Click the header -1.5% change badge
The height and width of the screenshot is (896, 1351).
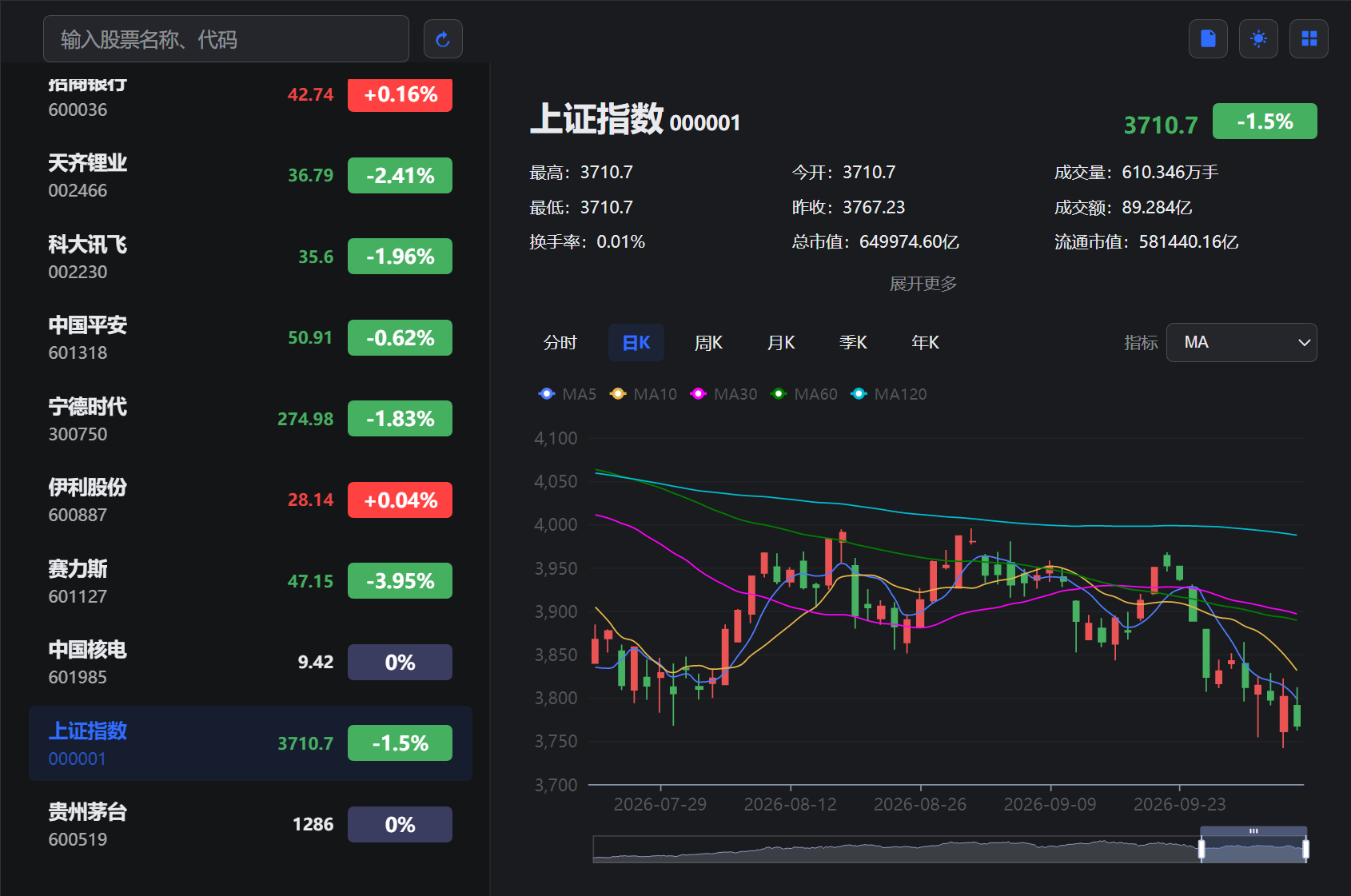click(1265, 121)
